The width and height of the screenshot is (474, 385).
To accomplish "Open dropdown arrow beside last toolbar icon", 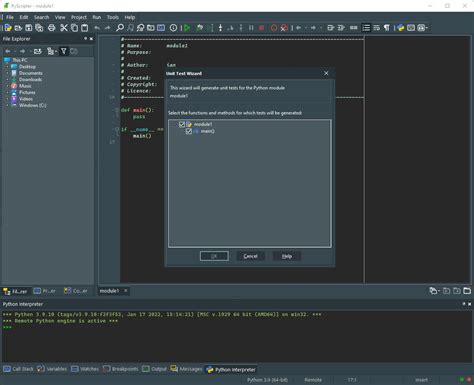I will point(427,28).
